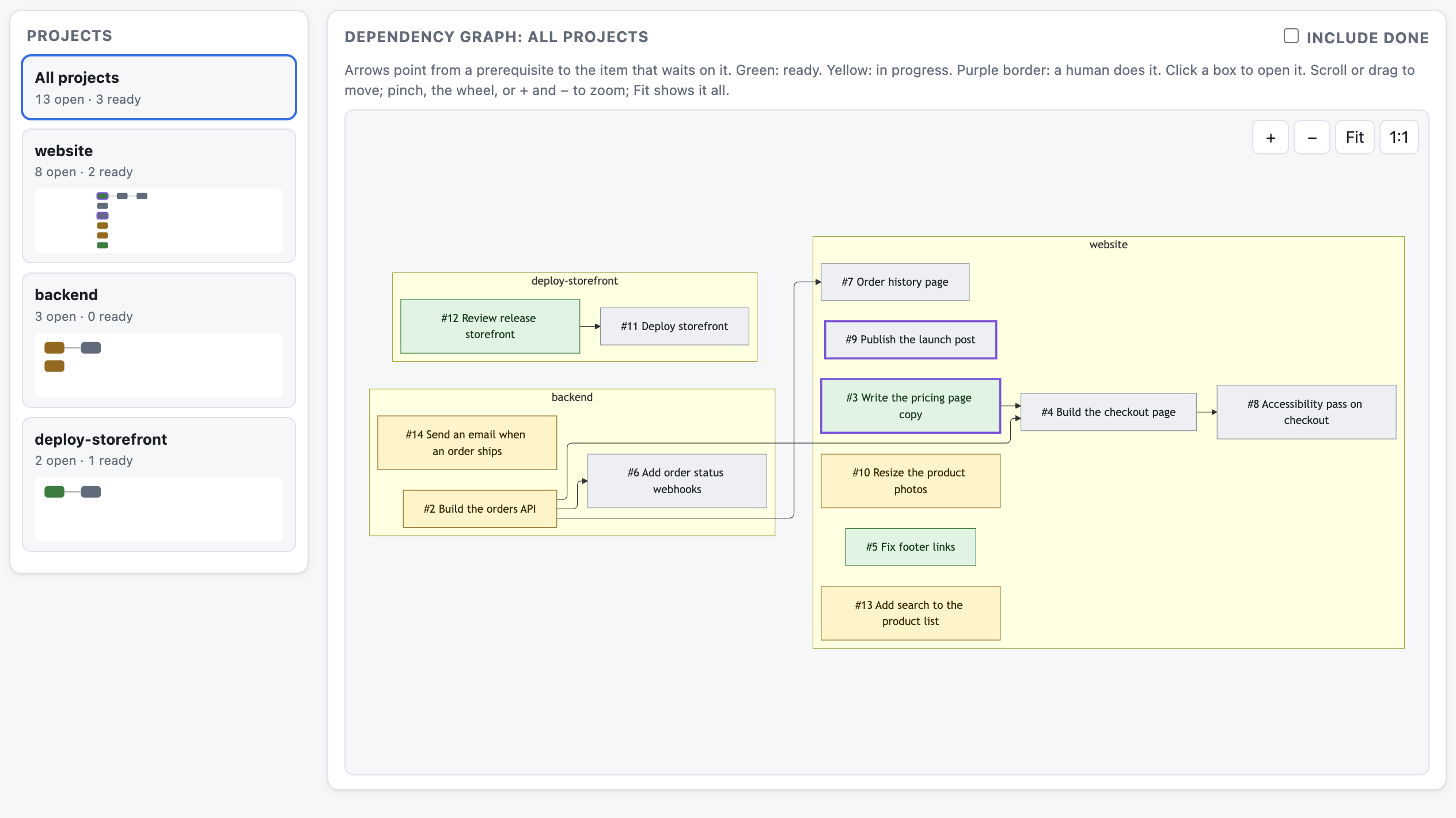This screenshot has width=1456, height=818.
Task: Open node #8 Accessibility pass on checkout
Action: coord(1306,412)
